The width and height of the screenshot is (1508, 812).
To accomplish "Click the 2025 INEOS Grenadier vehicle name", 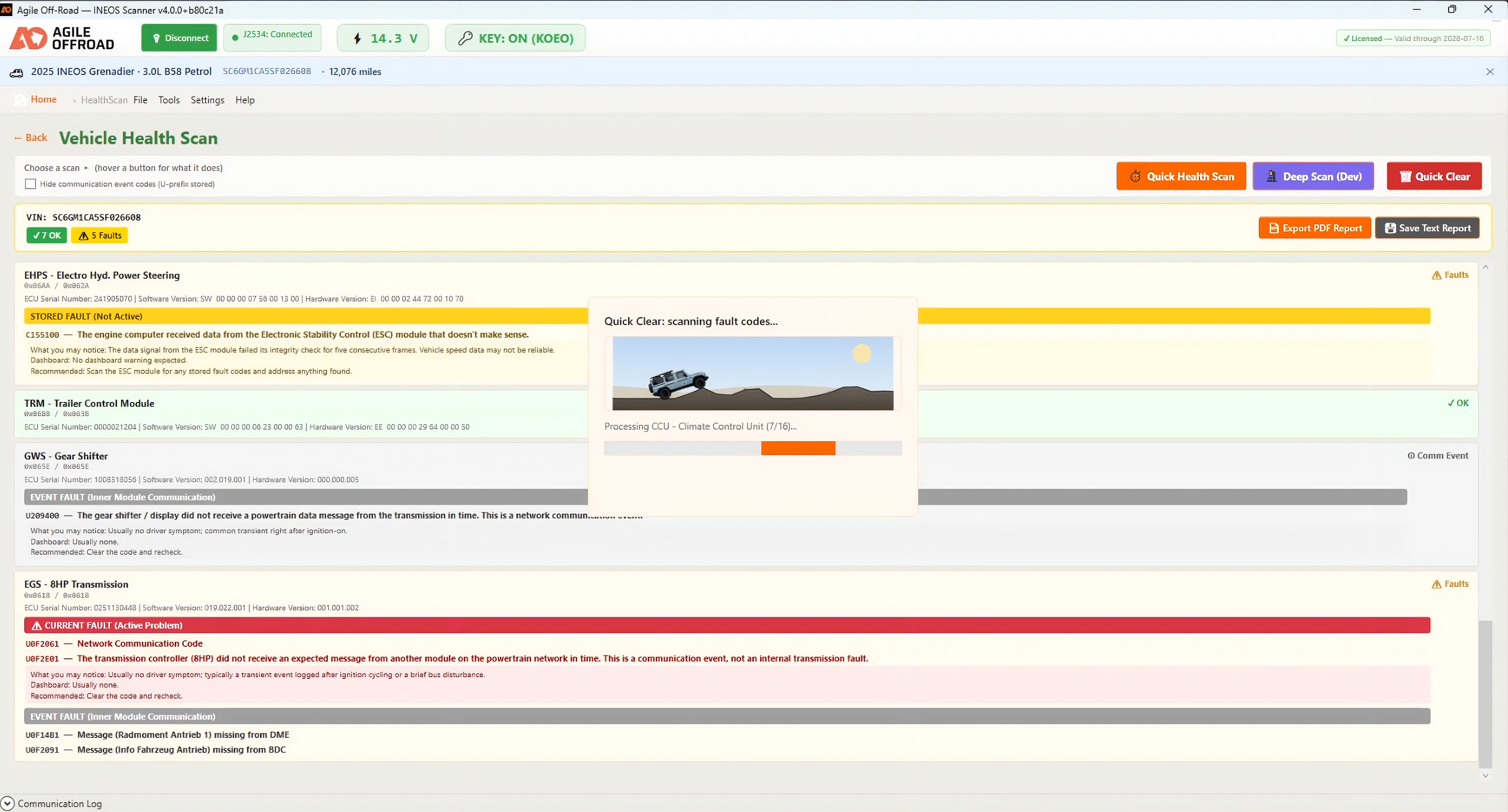I will click(121, 71).
